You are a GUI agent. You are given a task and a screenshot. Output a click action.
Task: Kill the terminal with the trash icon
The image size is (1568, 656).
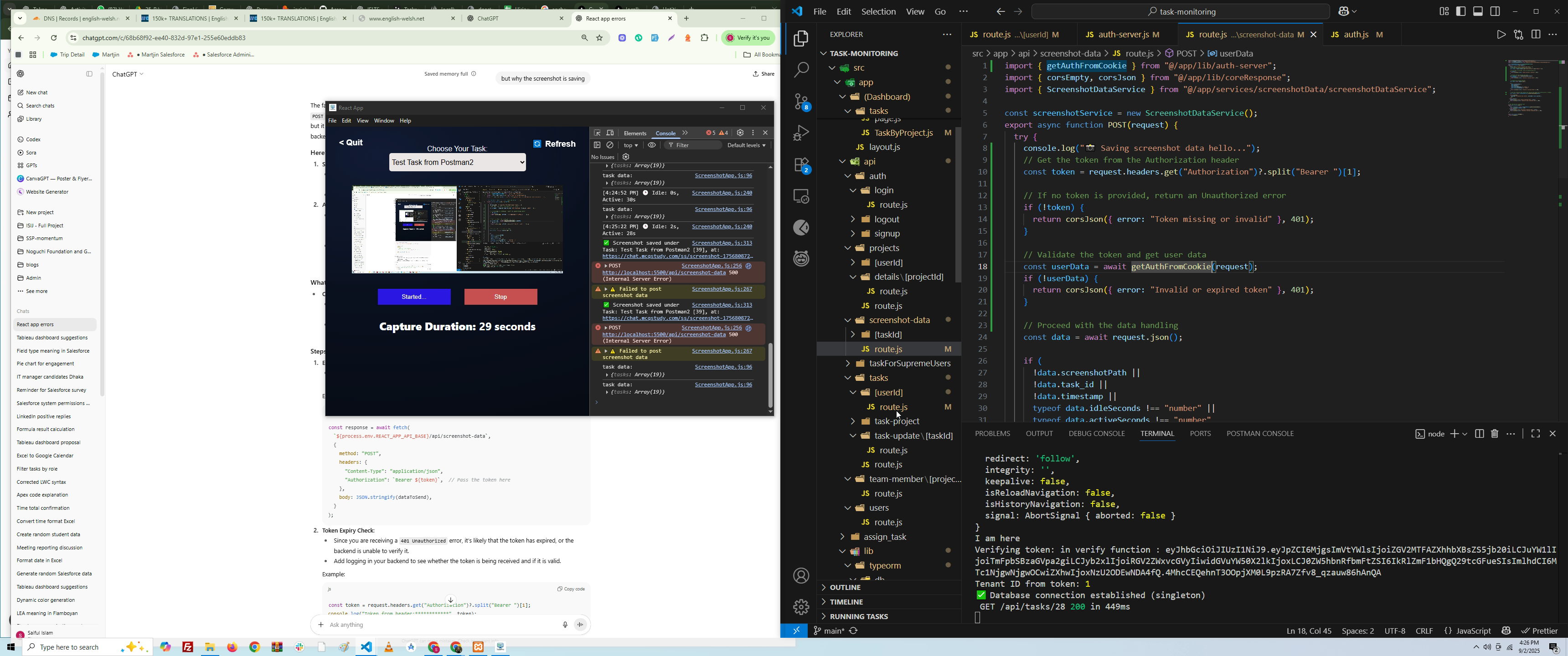point(1495,434)
